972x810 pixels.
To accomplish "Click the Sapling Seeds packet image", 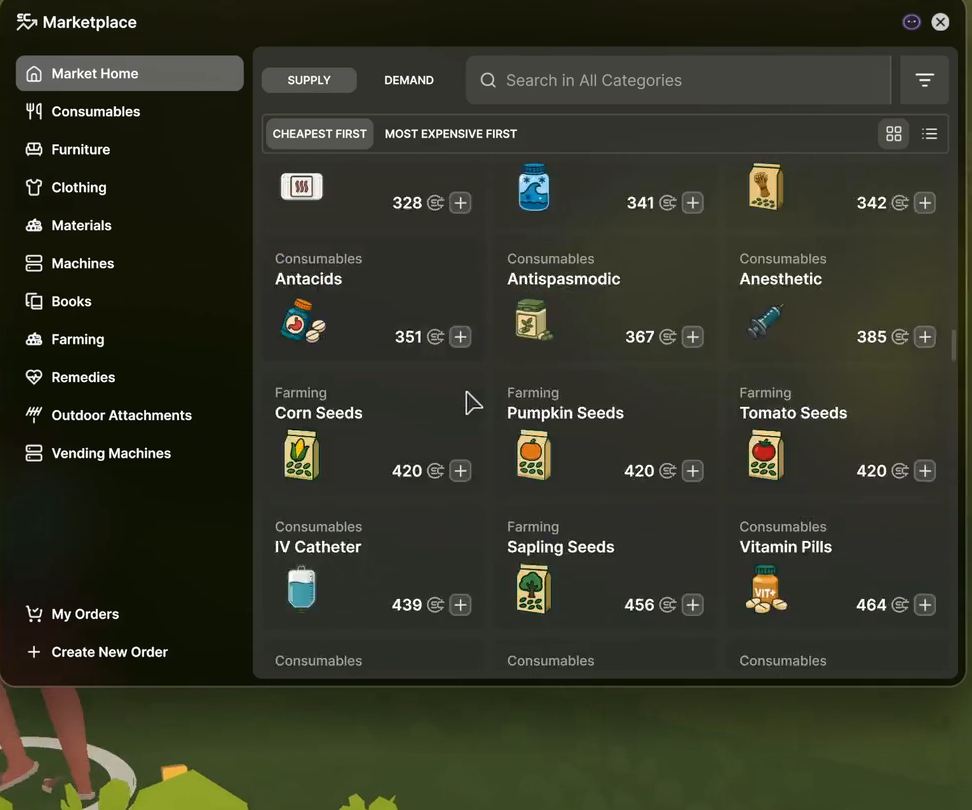I will 533,589.
